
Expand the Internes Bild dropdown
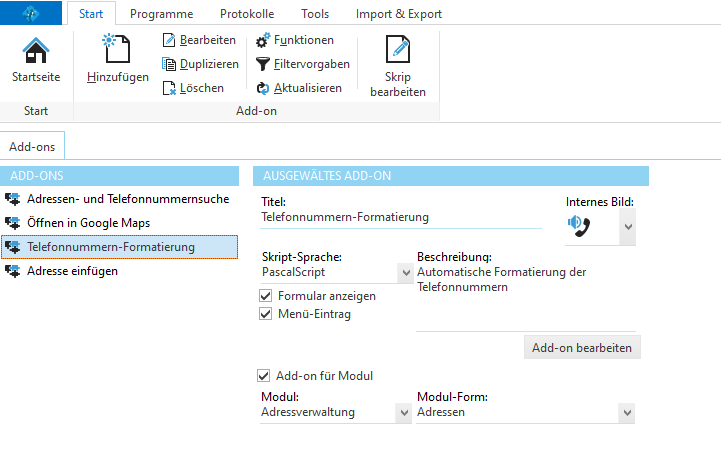[628, 227]
